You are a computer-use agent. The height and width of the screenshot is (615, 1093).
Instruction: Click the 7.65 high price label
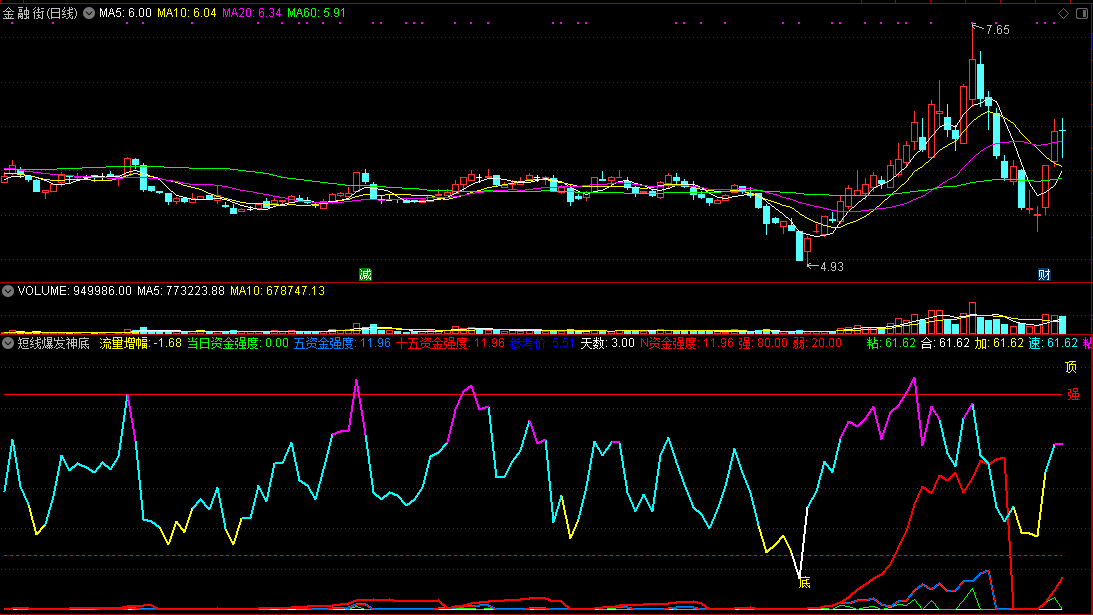[x=998, y=30]
